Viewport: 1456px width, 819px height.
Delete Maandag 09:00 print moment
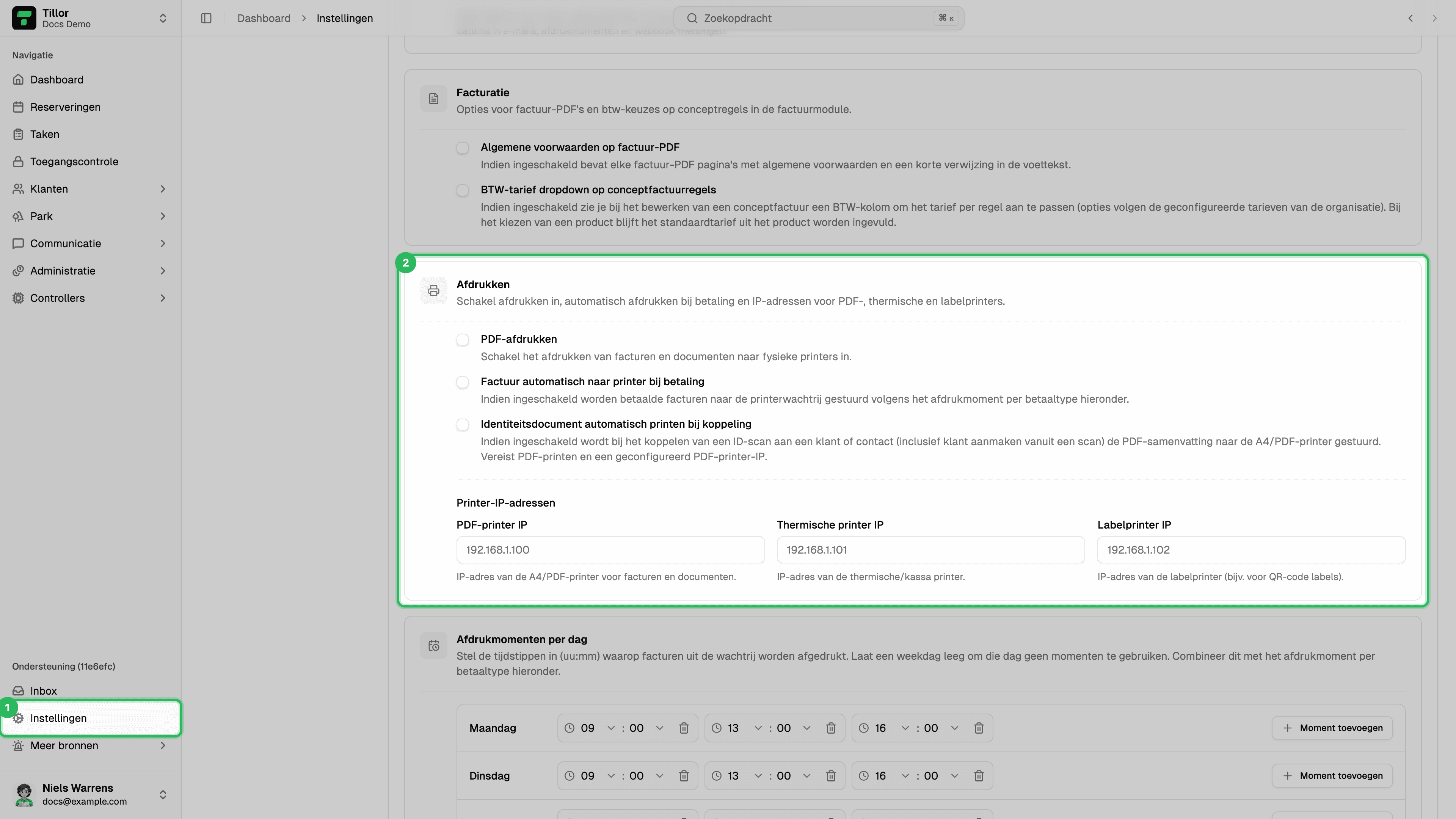click(684, 728)
